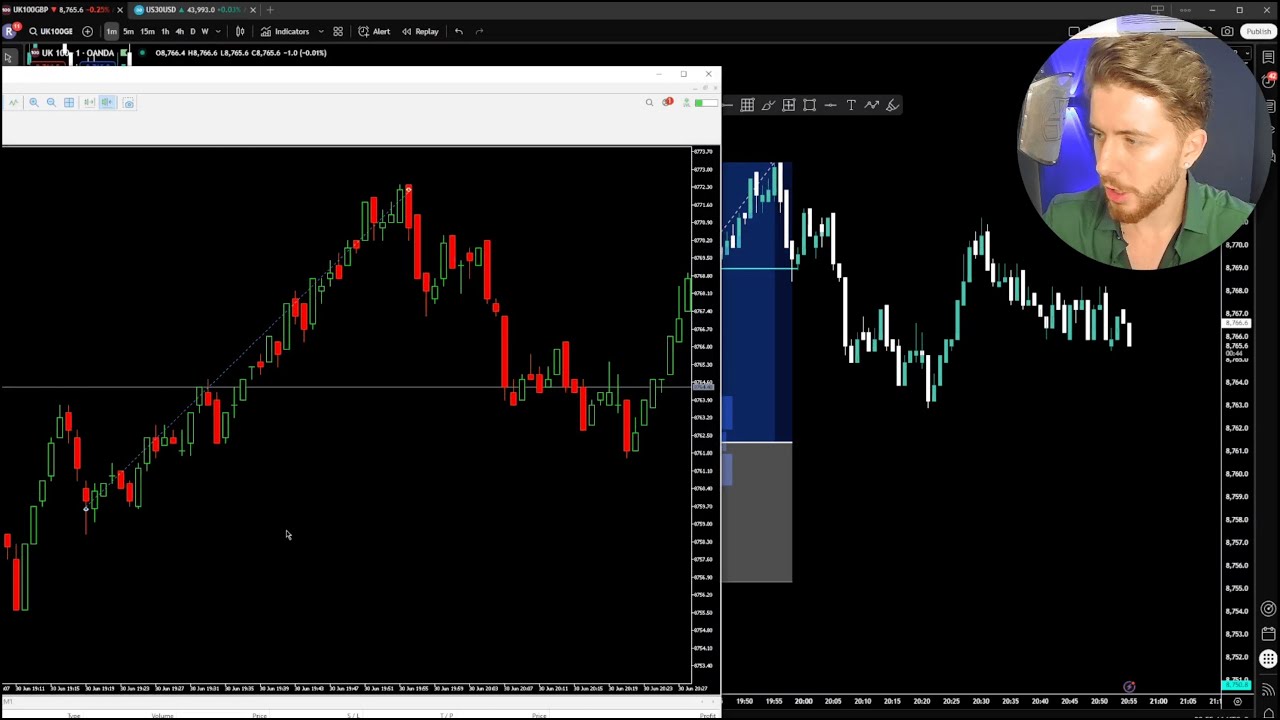
Task: Open the watchlist panel in right sidebar
Action: (x=1268, y=57)
